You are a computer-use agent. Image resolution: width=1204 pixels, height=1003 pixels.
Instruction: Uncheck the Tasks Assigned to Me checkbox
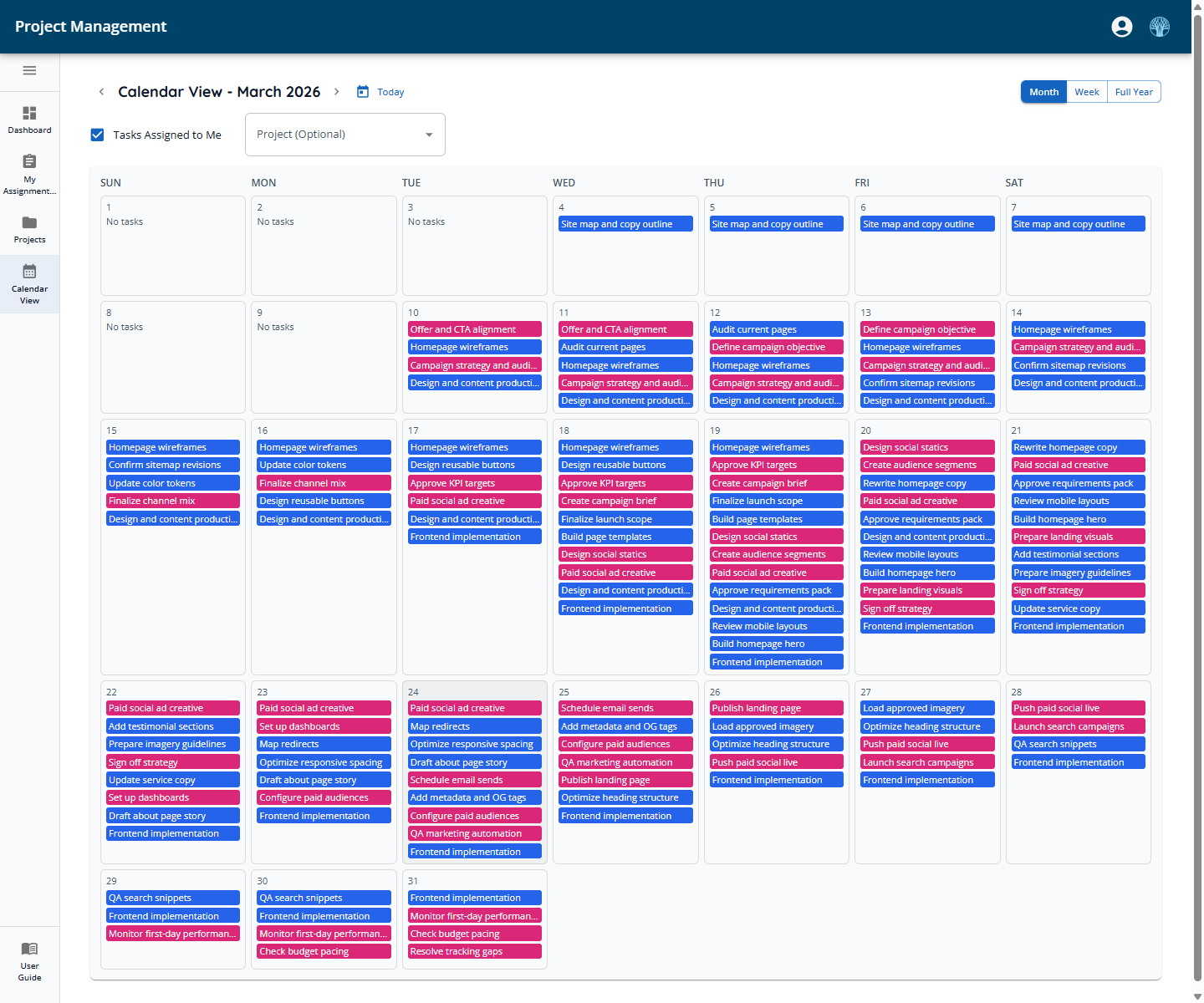pyautogui.click(x=98, y=135)
